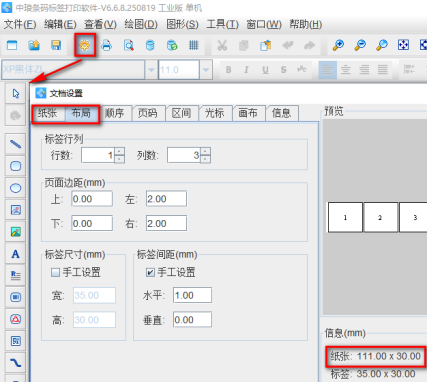Fit view to window icon
The width and height of the screenshot is (428, 382).
point(403,45)
